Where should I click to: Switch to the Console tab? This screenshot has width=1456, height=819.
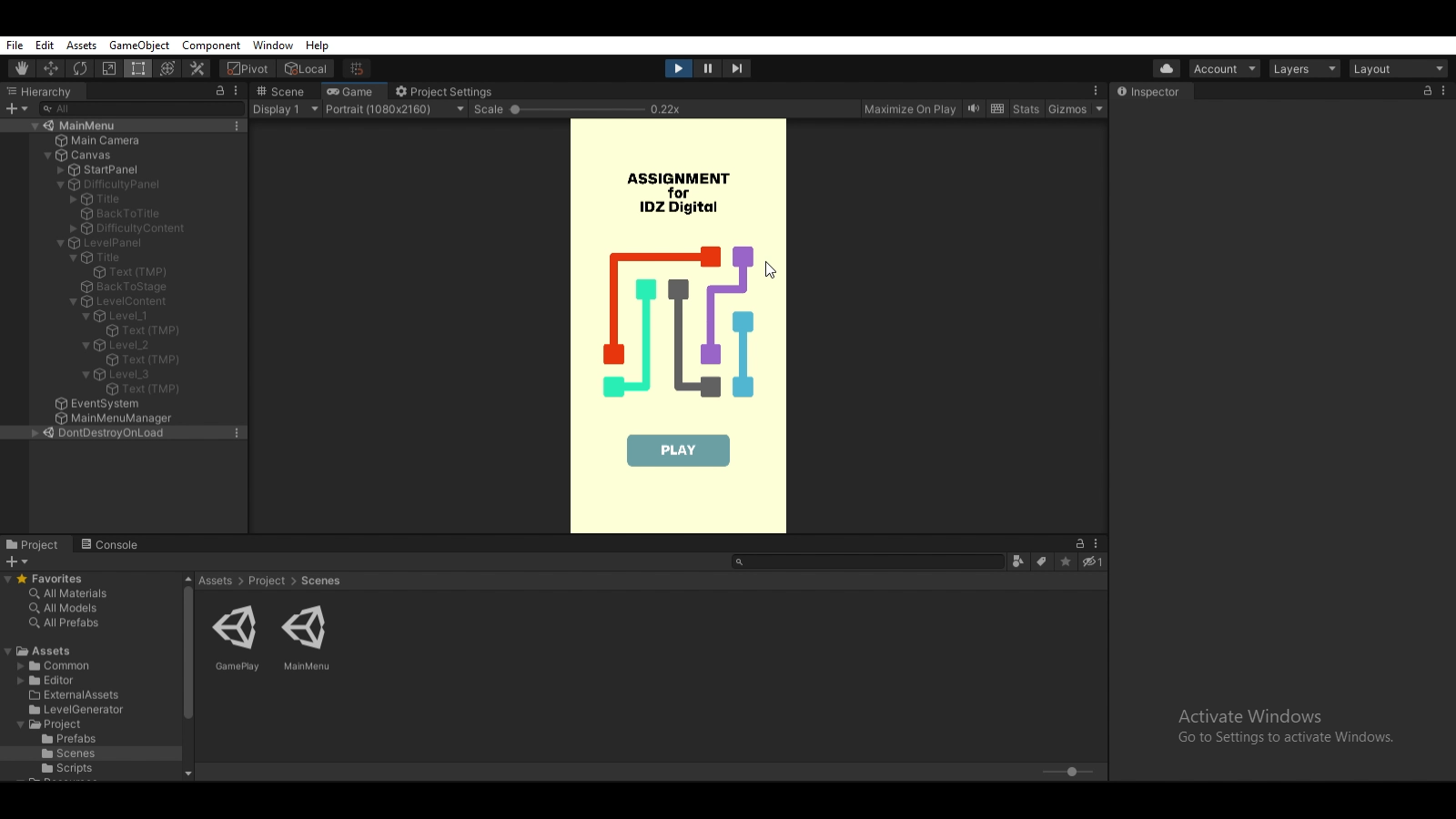[x=109, y=545]
